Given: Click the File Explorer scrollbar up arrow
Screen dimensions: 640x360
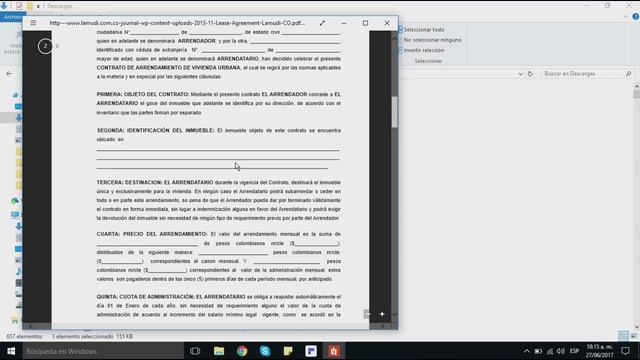Looking at the screenshot, I should (636, 86).
